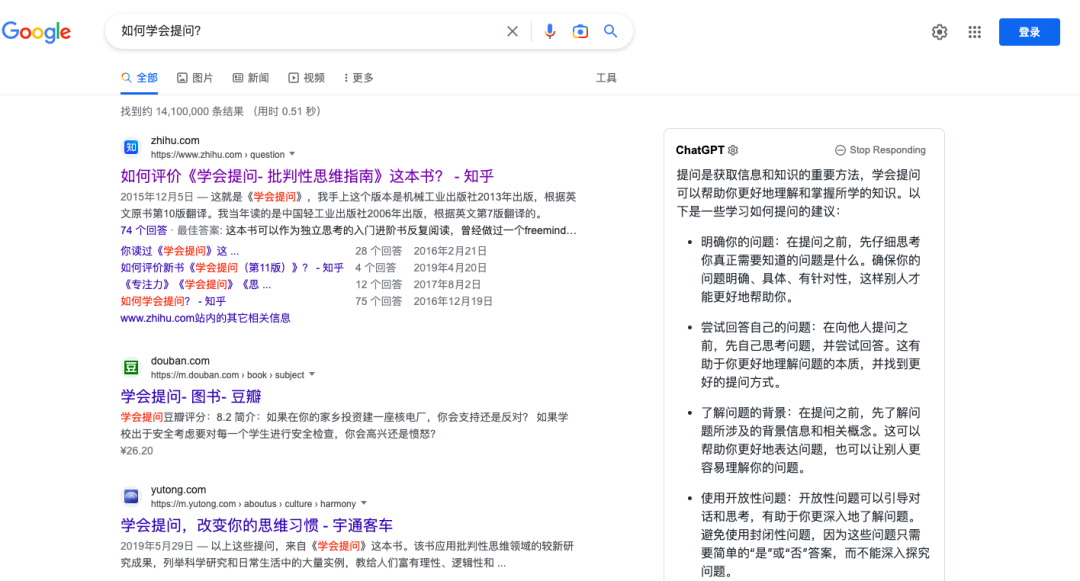Open ChatGPT extension settings gear
The width and height of the screenshot is (1080, 581).
(733, 148)
